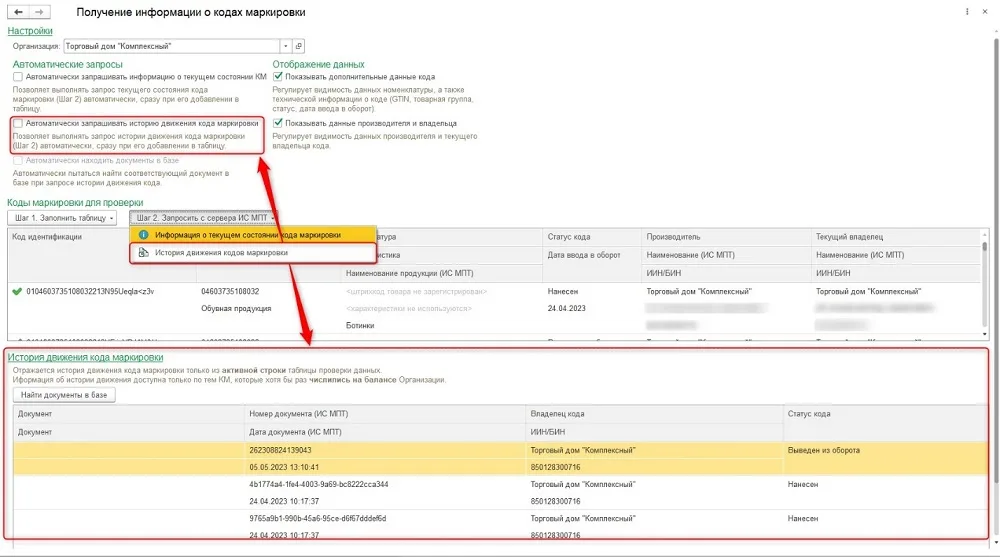1000x557 pixels.
Task: Collapse the Настройки section link
Action: [30, 31]
